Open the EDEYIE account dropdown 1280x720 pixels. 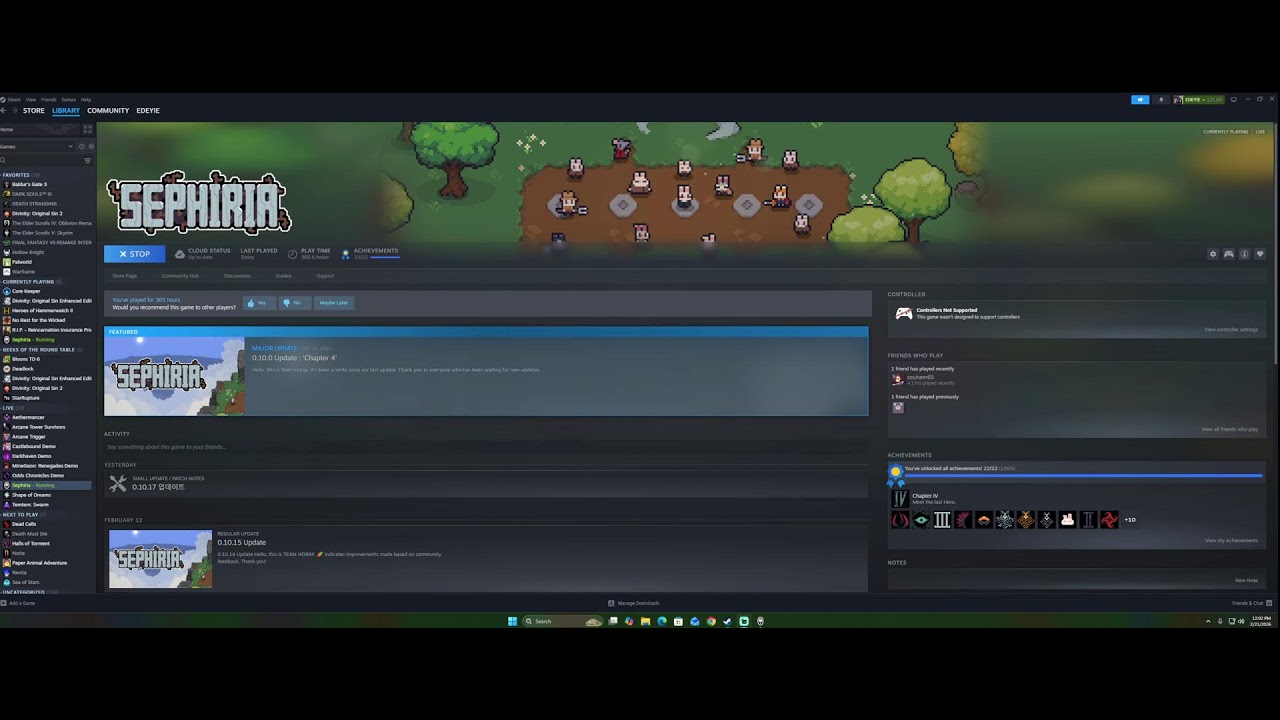coord(1199,100)
